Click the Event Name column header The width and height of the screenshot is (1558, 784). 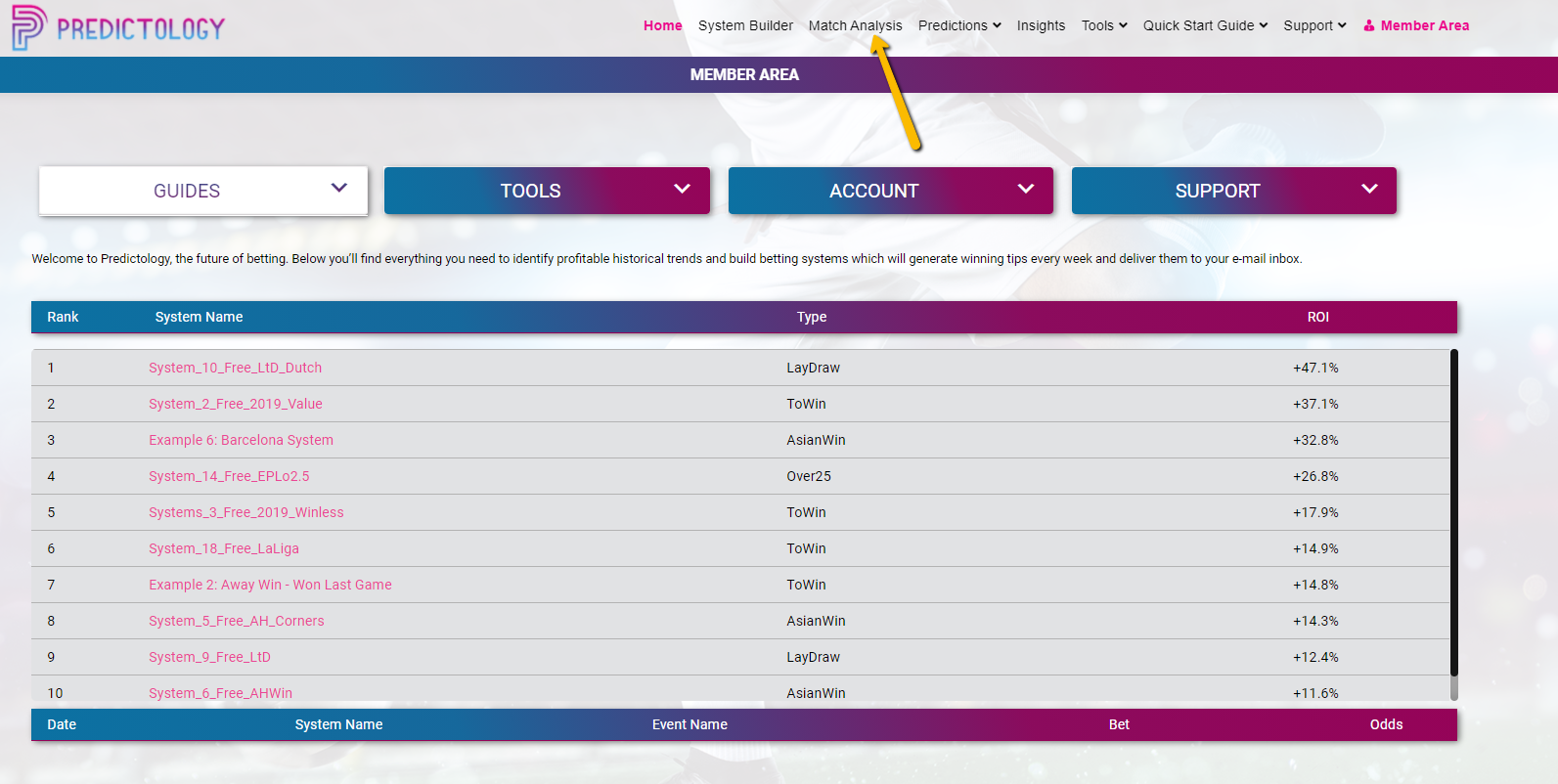tap(690, 724)
